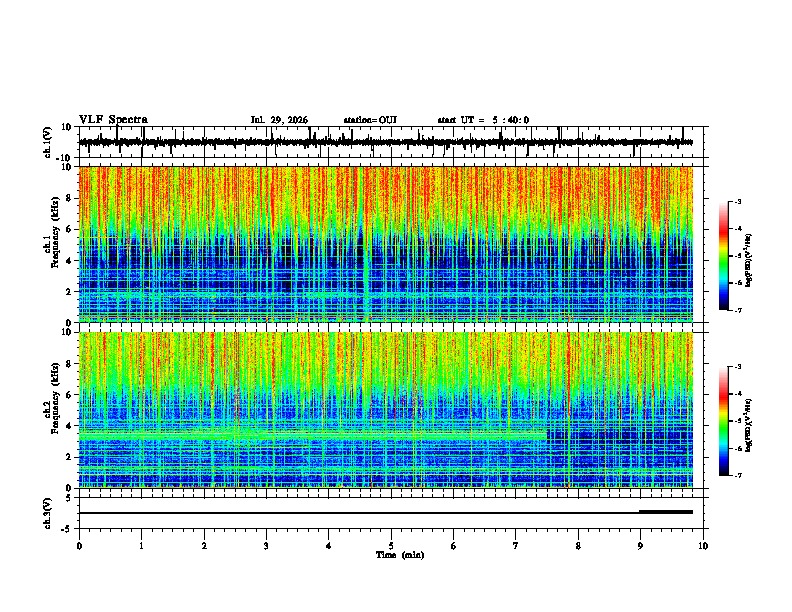
Task: Click the ch.1 colorbar "log(PSD)(V²/Hz)" label
Action: pos(749,260)
